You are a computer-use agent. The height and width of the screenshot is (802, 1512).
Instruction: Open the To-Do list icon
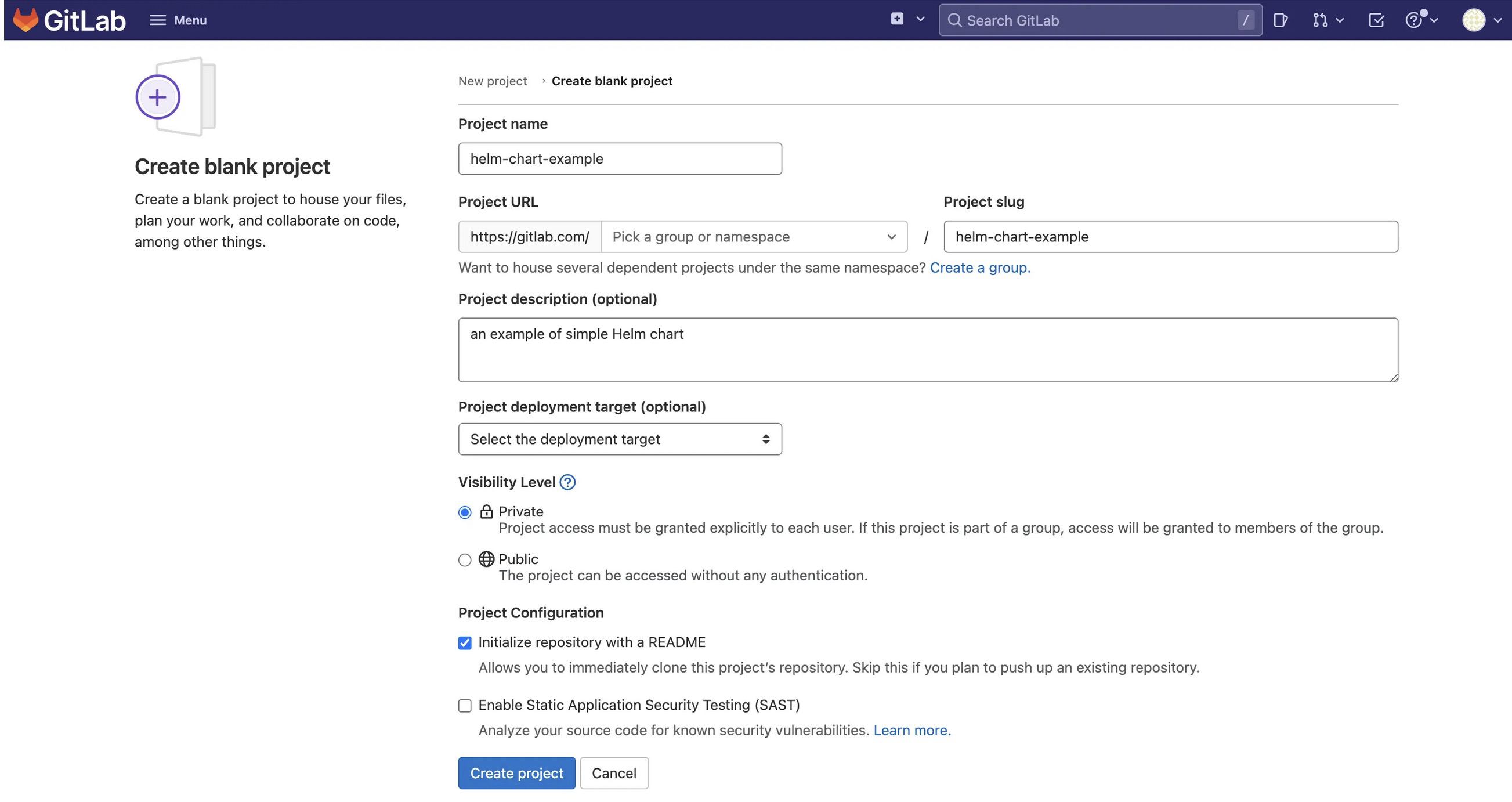pyautogui.click(x=1376, y=20)
